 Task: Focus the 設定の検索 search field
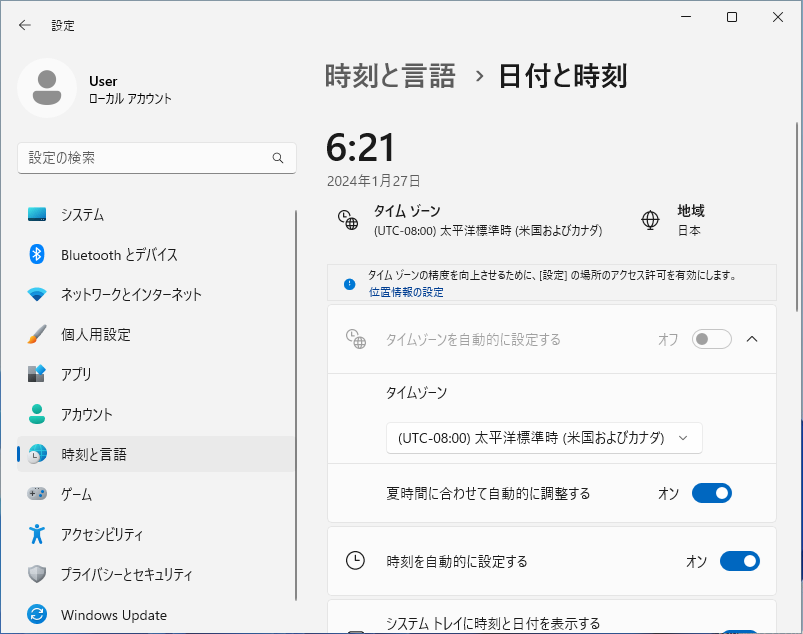click(157, 158)
